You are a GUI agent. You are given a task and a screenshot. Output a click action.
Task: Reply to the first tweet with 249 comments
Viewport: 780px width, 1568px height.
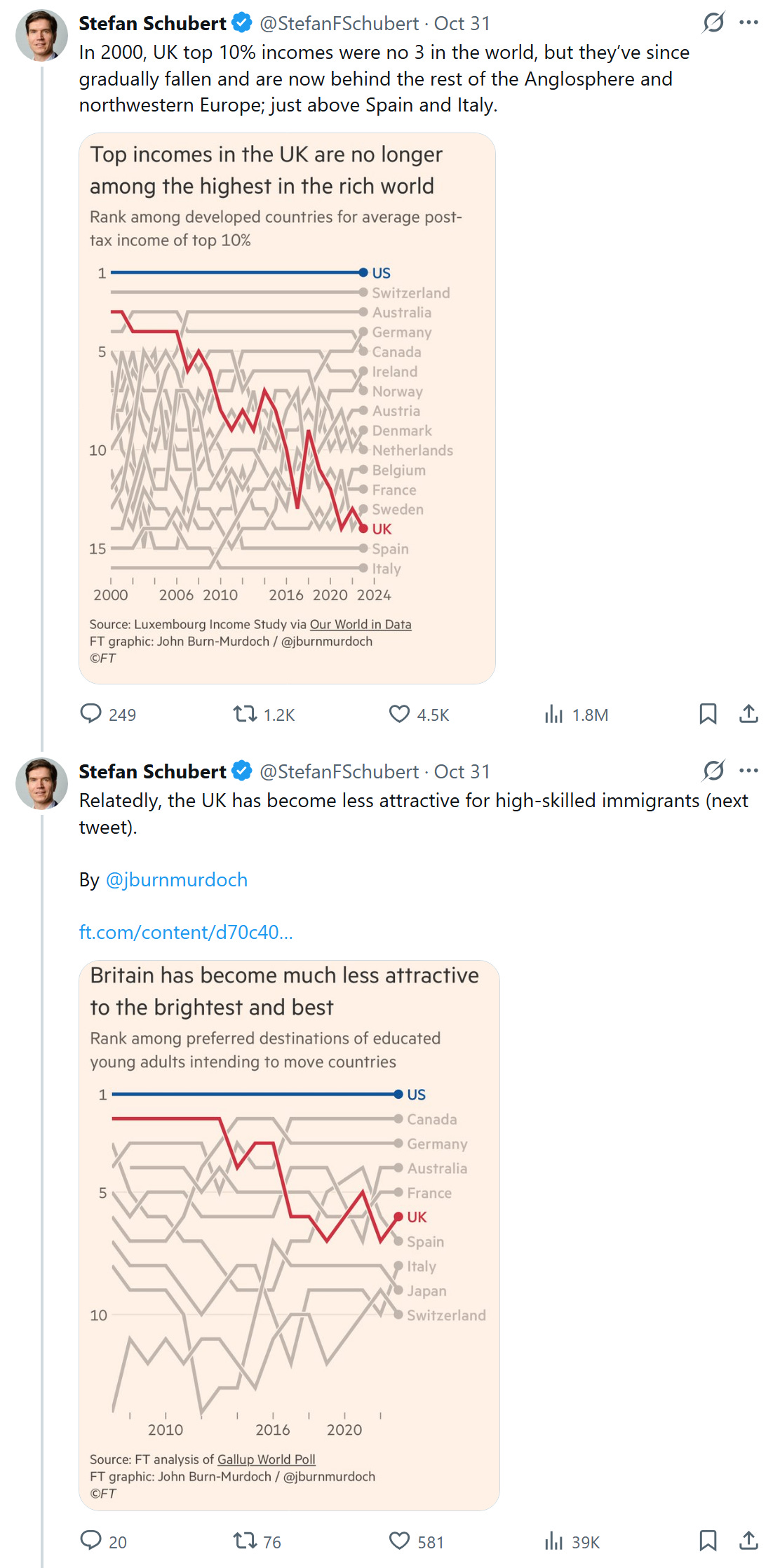[x=91, y=714]
